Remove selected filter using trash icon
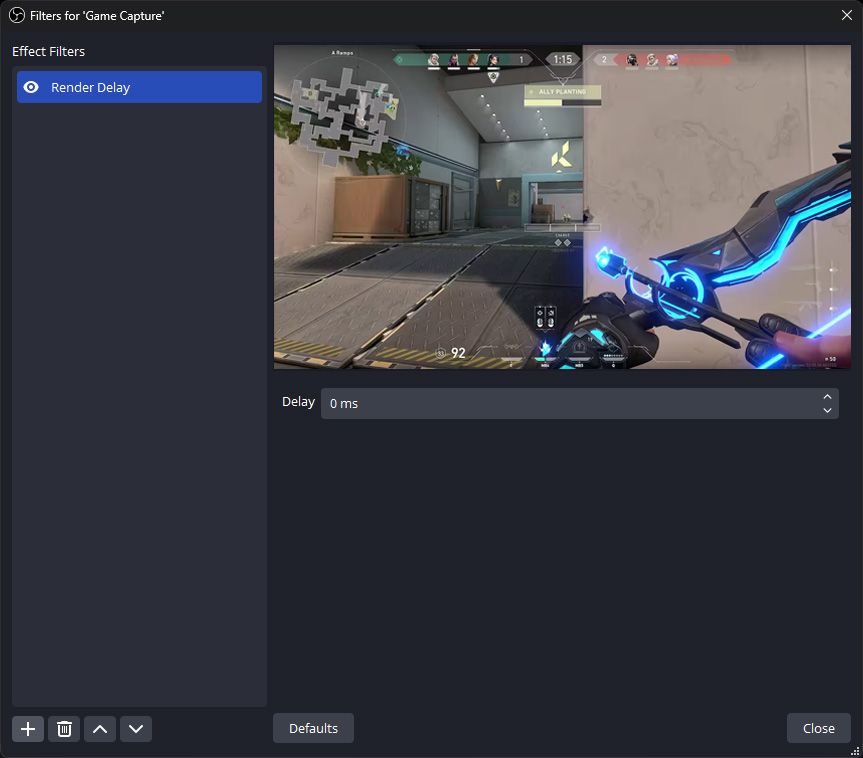863x758 pixels. (64, 729)
